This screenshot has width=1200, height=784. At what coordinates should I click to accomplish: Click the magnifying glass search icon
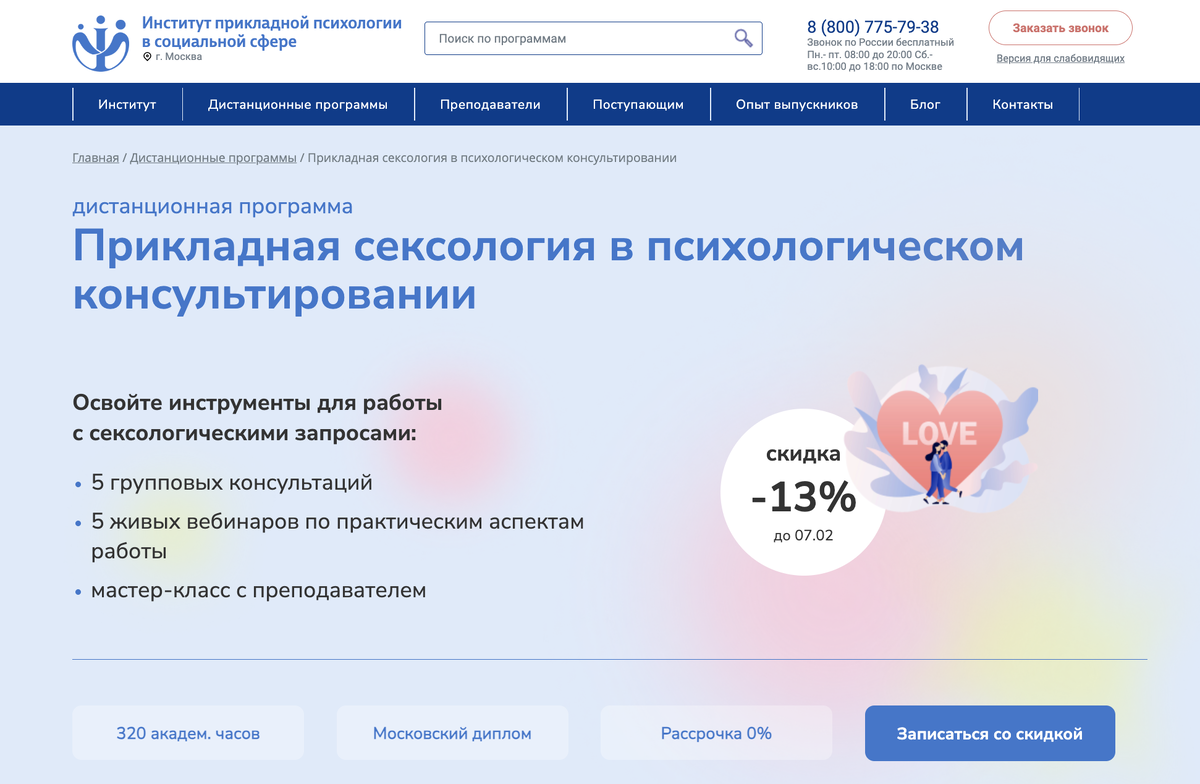coord(742,38)
